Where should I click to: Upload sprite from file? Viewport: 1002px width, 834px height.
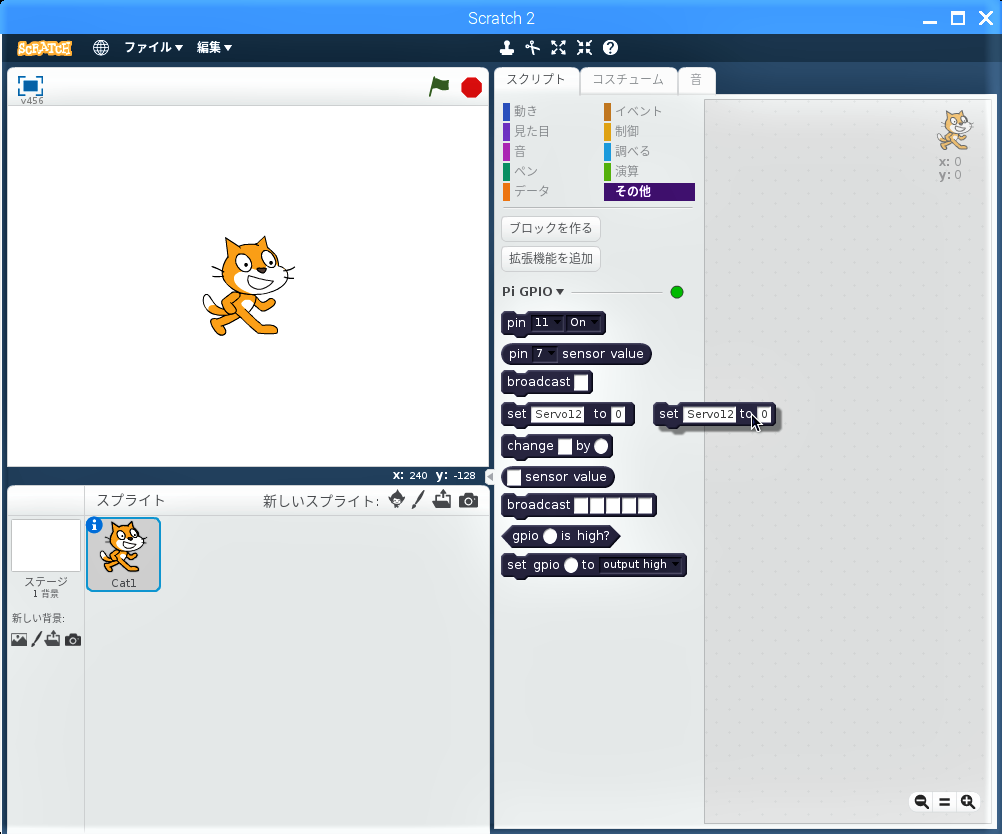pos(442,500)
